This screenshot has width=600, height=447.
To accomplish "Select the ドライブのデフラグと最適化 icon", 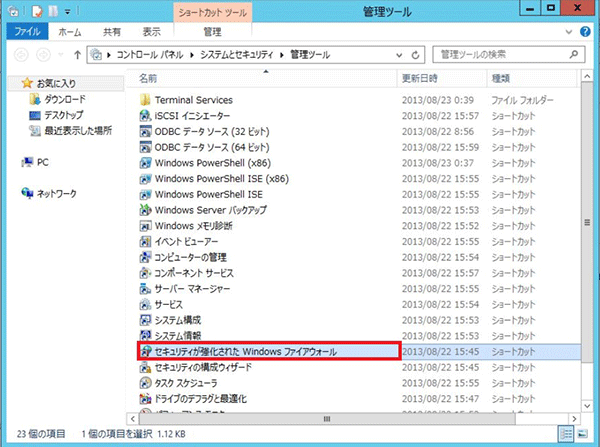I will tap(145, 399).
